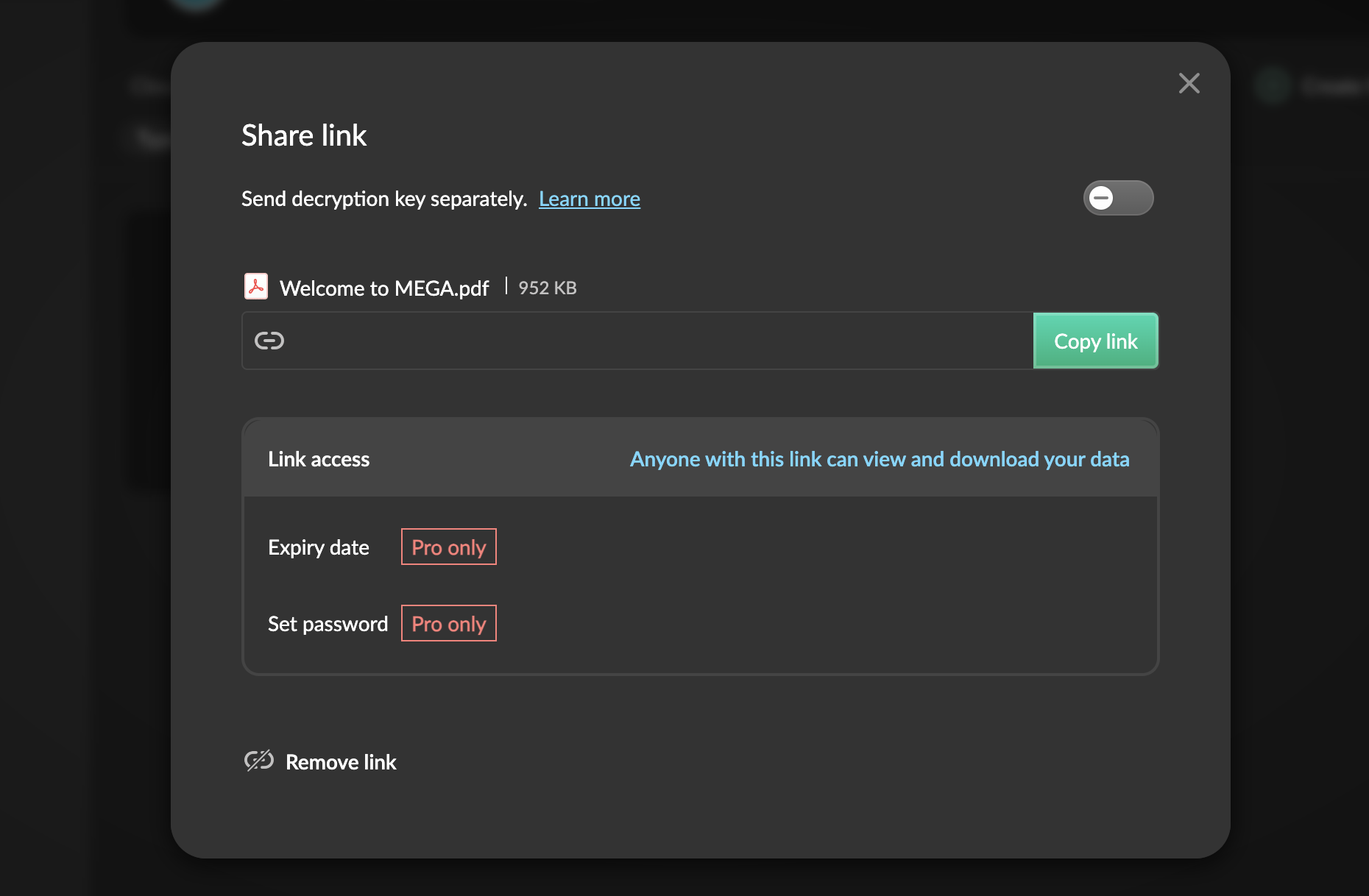
Task: Change who can view and download your data
Action: point(880,458)
